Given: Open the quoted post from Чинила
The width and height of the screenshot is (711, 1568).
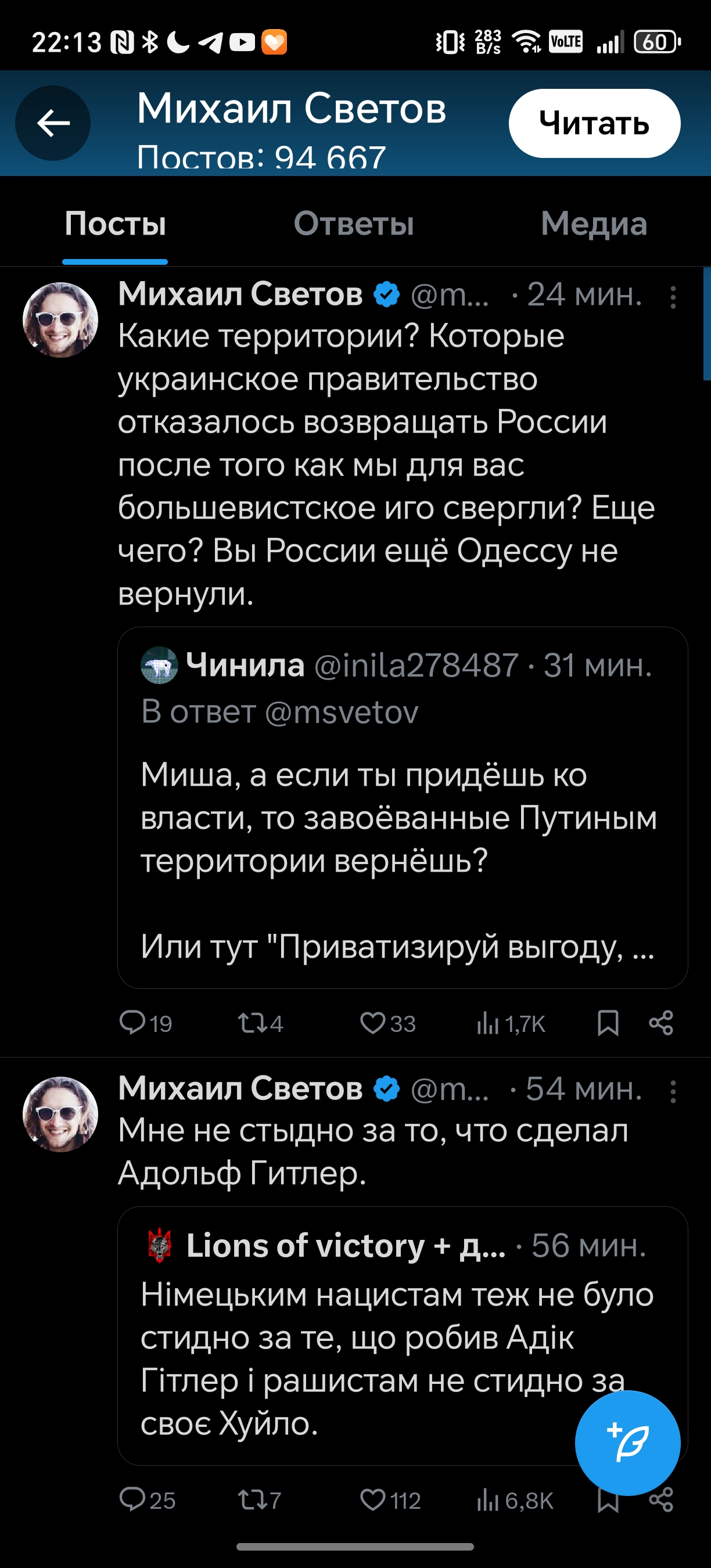Looking at the screenshot, I should point(402,816).
